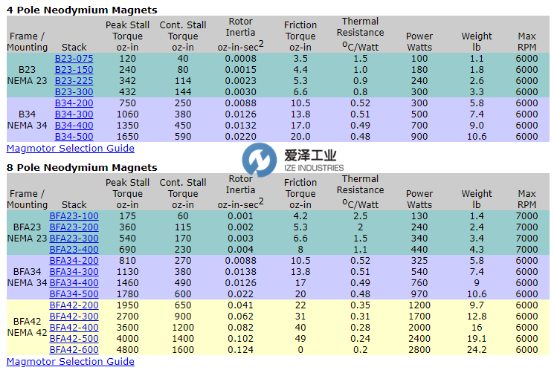Select the BFA23-400 link
The height and width of the screenshot is (370, 554).
tap(74, 249)
